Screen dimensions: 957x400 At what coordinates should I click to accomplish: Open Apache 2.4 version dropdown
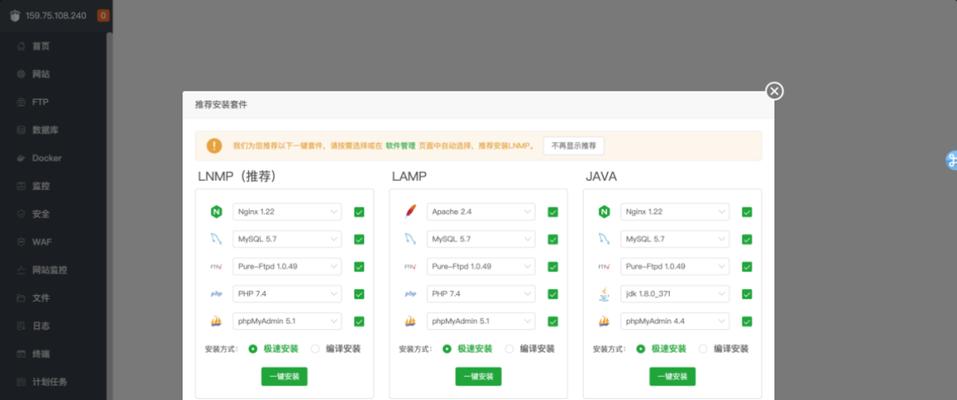click(x=481, y=212)
